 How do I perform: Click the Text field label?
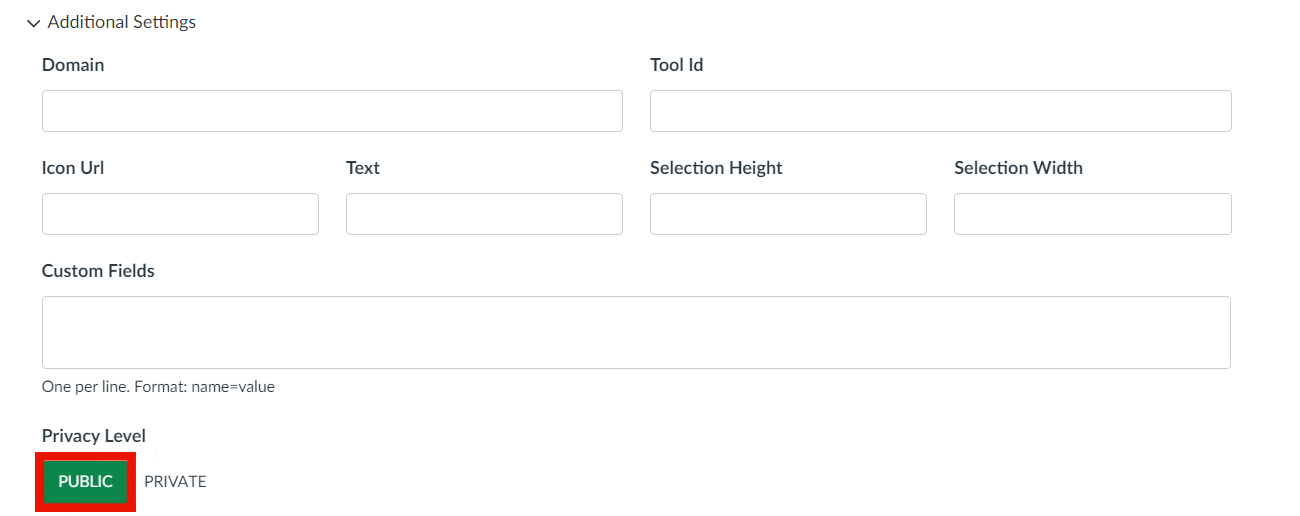(363, 168)
